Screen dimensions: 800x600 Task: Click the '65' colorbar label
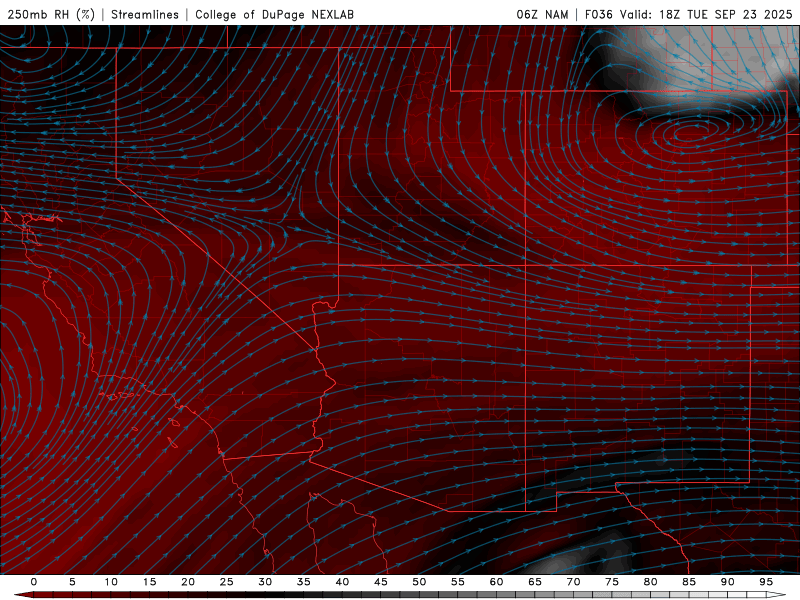(535, 582)
